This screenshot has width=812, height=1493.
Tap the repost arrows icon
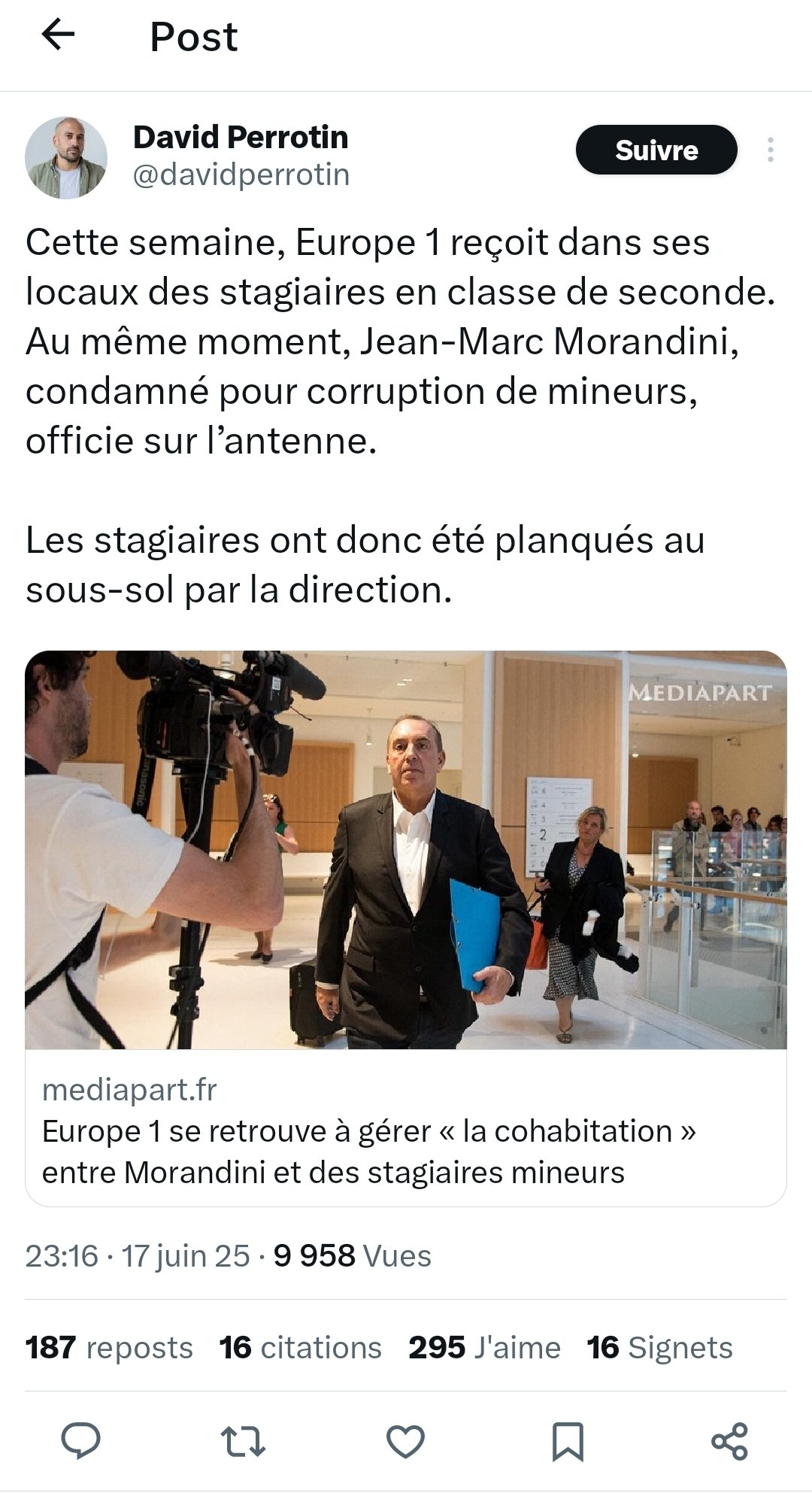(x=243, y=1441)
